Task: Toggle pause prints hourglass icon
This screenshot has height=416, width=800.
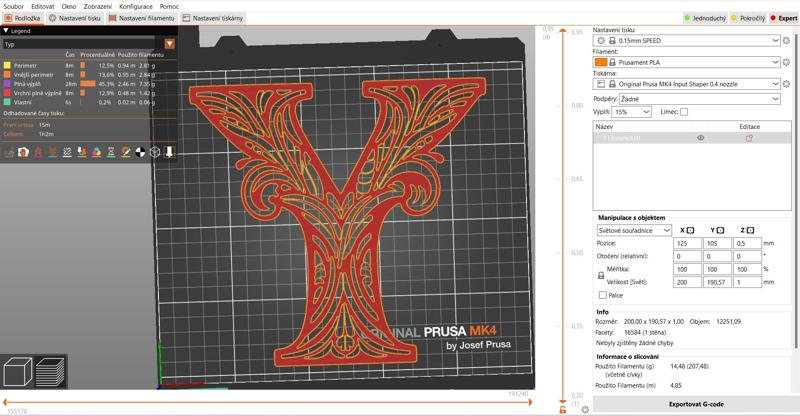Action: (111, 152)
